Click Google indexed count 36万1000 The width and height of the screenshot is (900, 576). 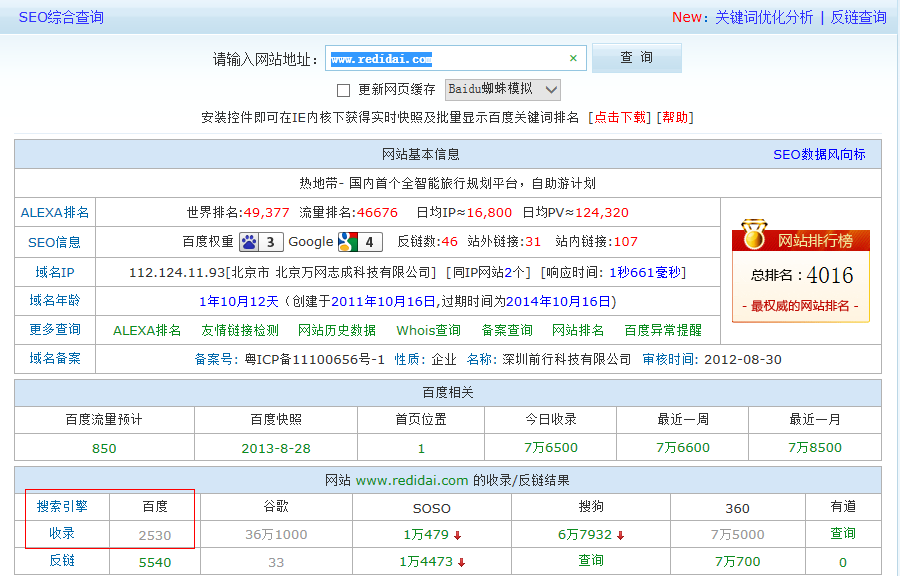276,535
